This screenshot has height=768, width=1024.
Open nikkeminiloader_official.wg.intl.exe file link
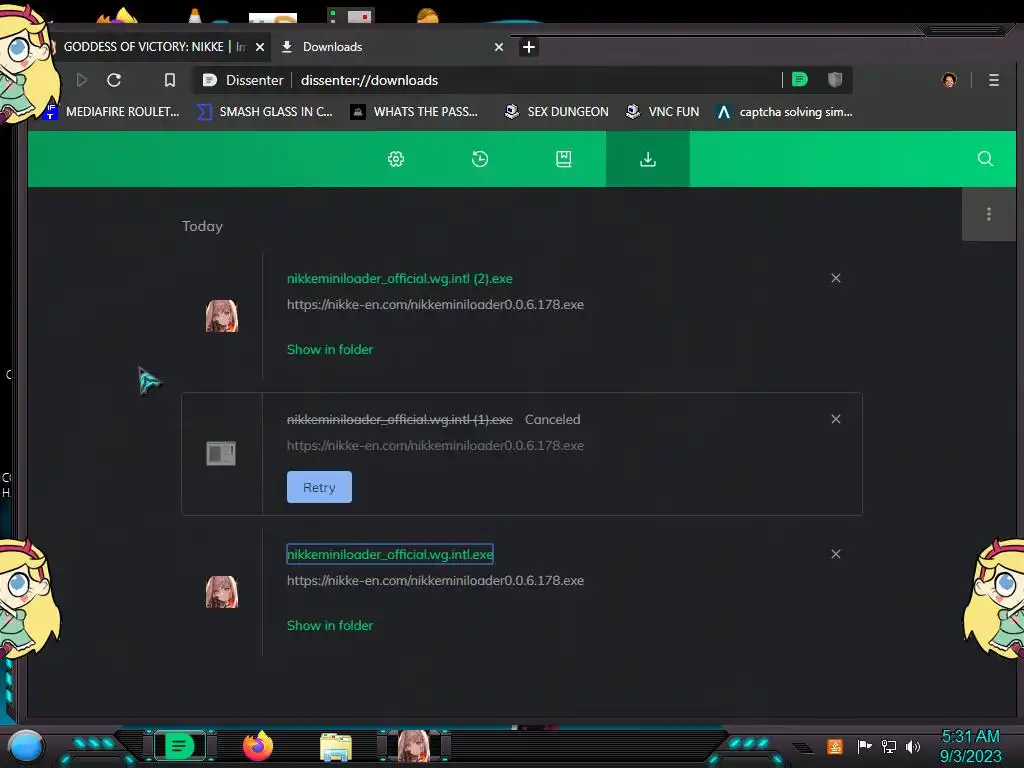coord(390,554)
